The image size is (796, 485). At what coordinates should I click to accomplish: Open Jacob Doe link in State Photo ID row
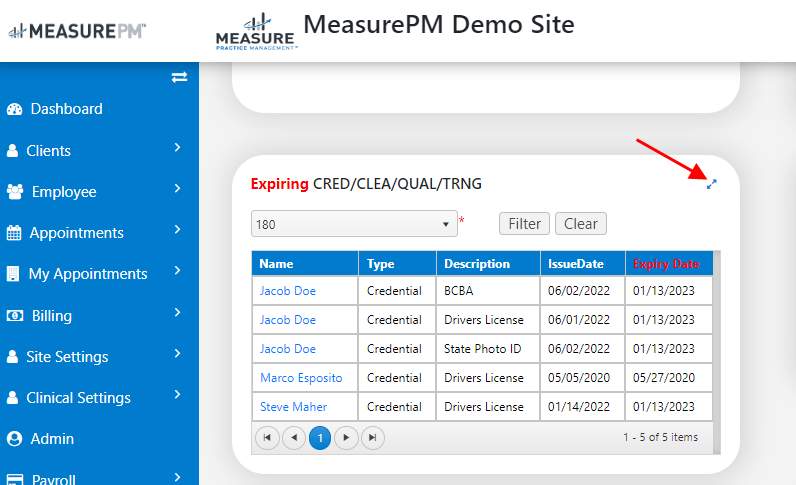pyautogui.click(x=288, y=349)
